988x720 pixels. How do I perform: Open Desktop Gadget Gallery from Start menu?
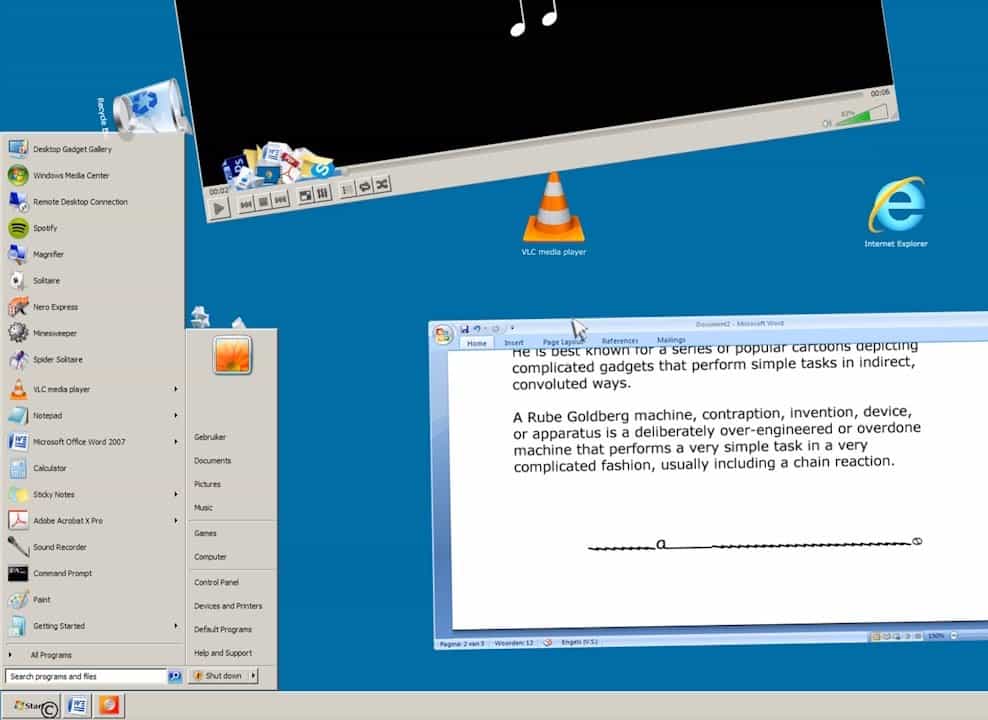[x=93, y=149]
